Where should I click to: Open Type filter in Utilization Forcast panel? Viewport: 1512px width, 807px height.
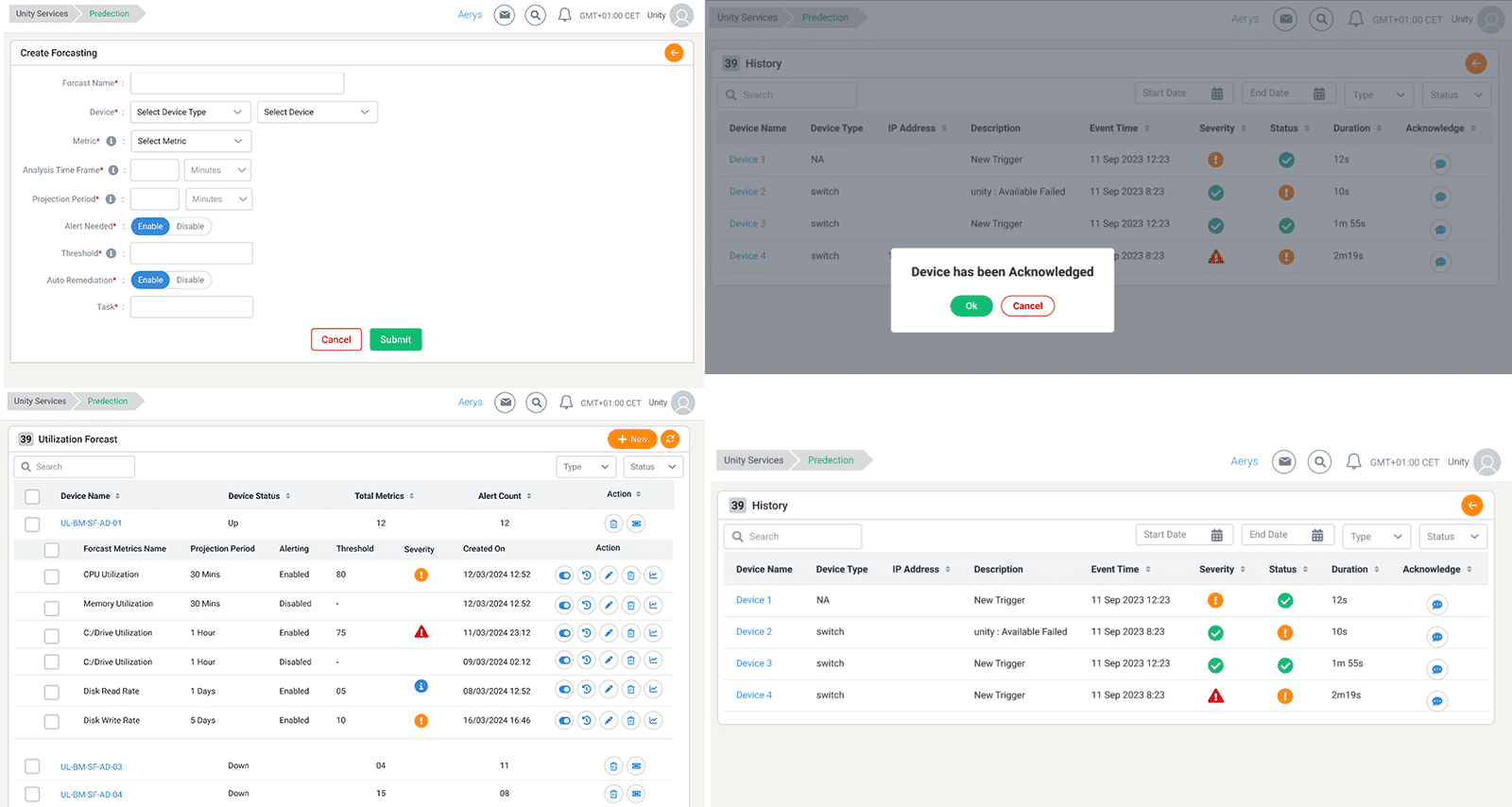pyautogui.click(x=586, y=467)
